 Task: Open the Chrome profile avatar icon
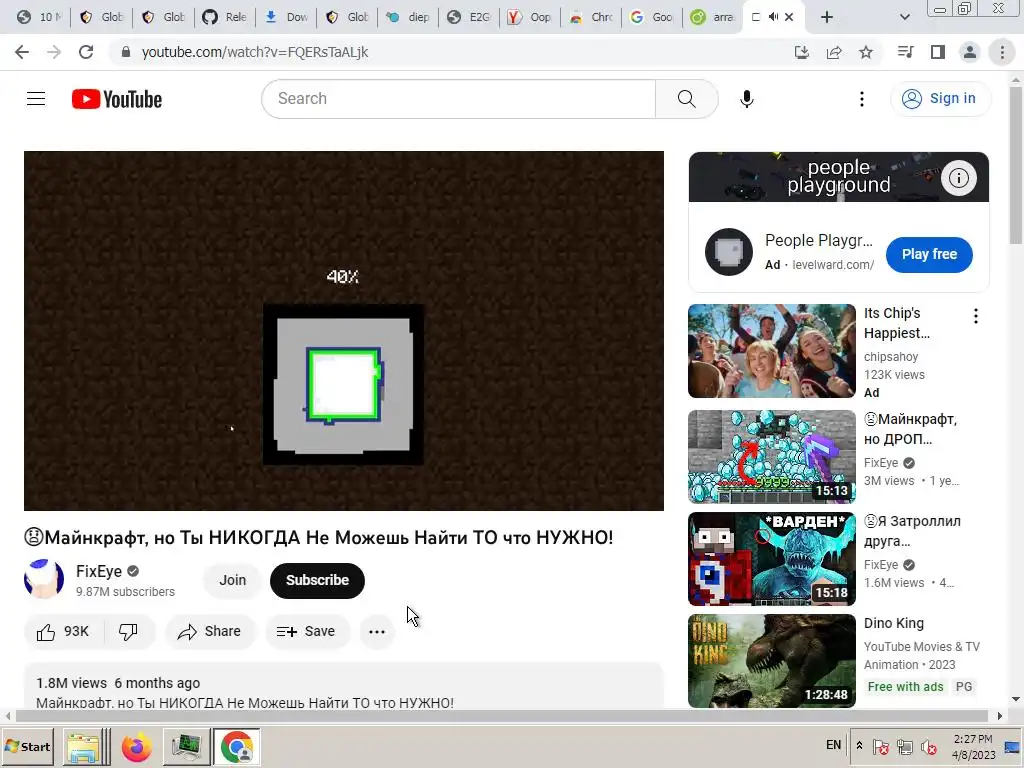click(970, 52)
